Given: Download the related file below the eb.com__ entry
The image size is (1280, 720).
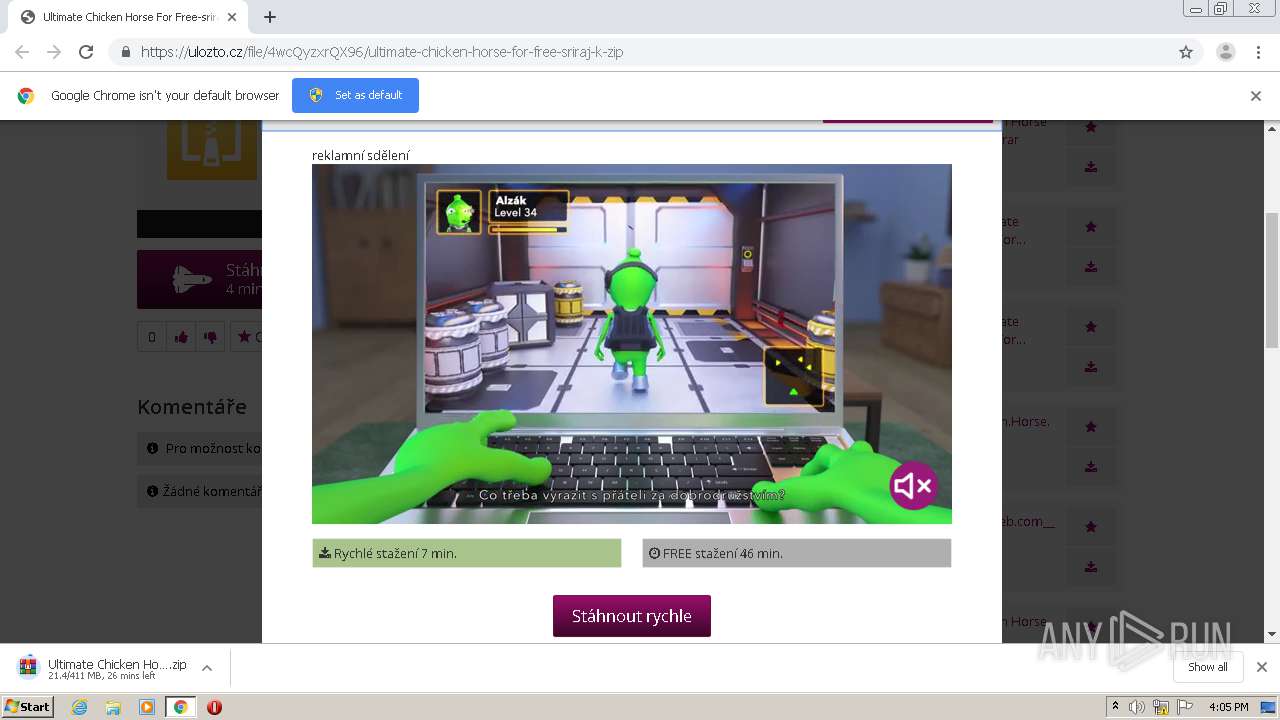Looking at the screenshot, I should (x=1091, y=567).
